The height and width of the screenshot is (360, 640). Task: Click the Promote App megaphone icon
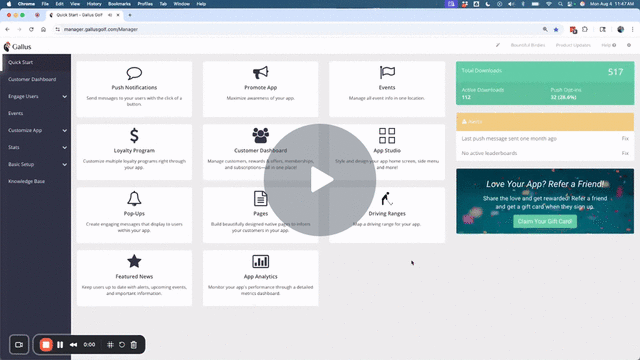(260, 73)
